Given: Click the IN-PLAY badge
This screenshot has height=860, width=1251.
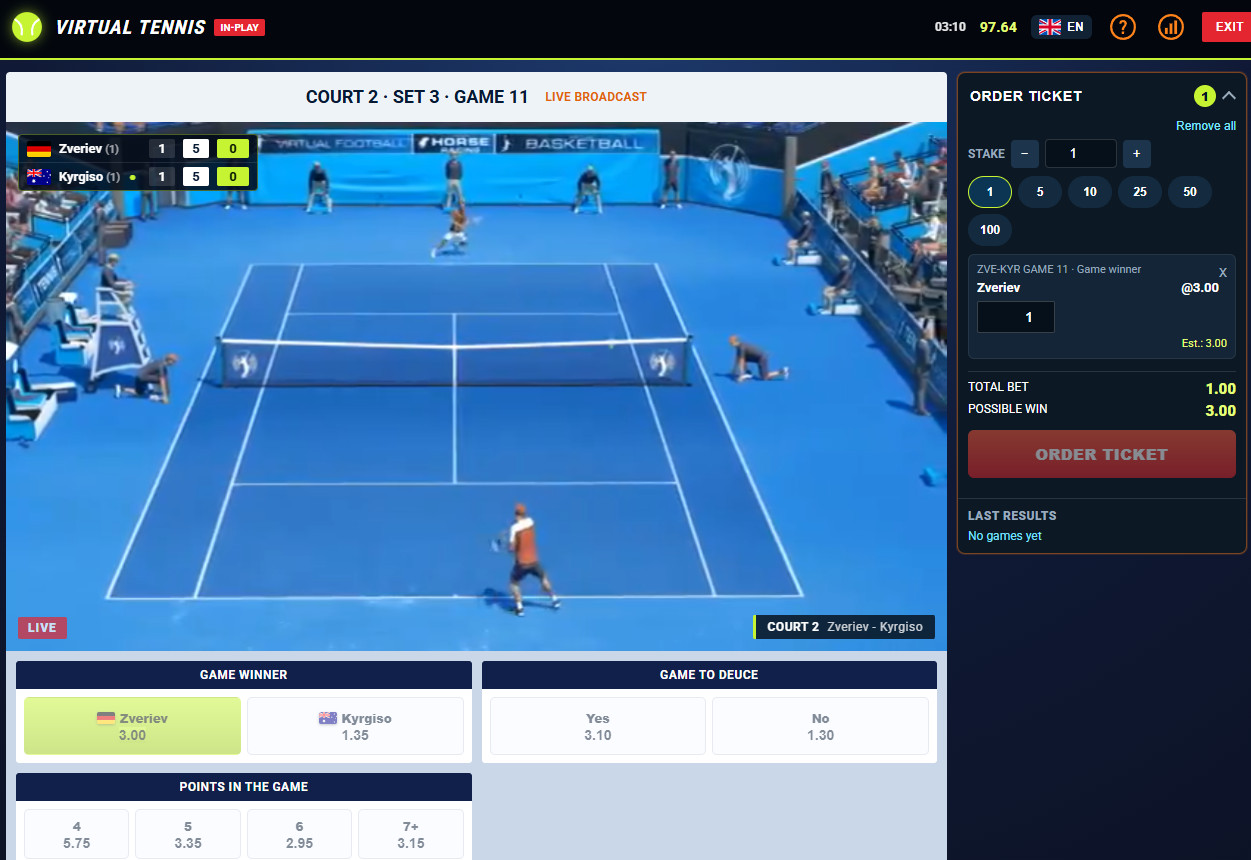Looking at the screenshot, I should pos(239,28).
